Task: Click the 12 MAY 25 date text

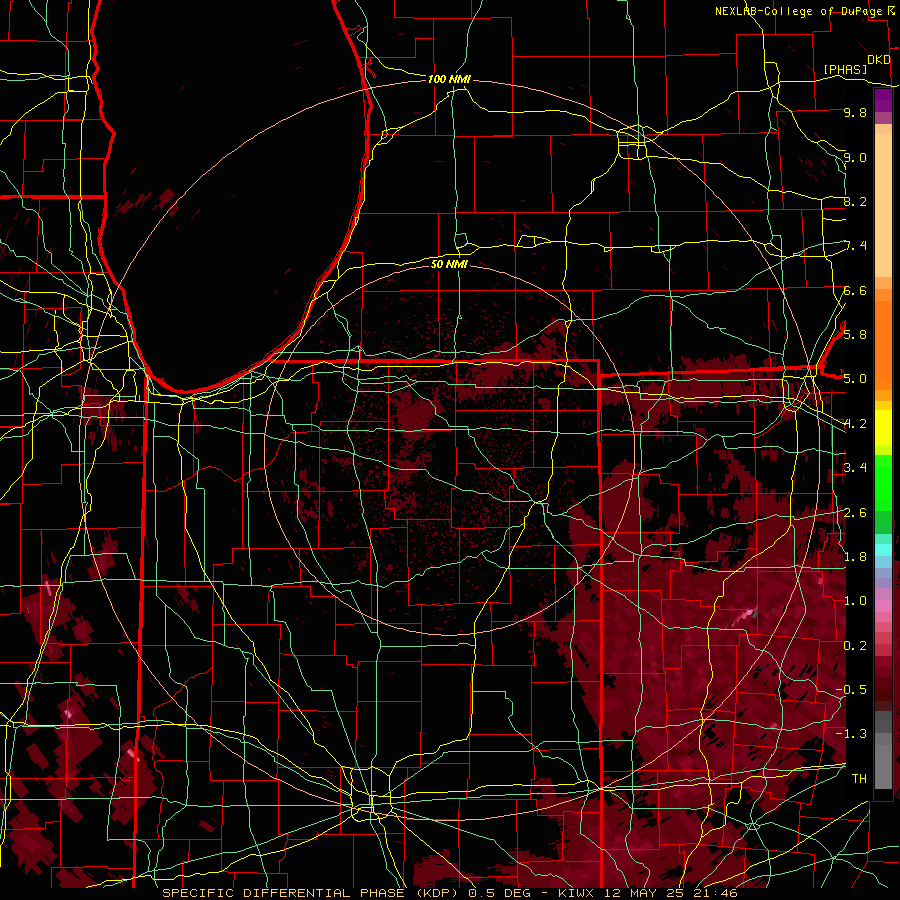Action: tap(644, 893)
